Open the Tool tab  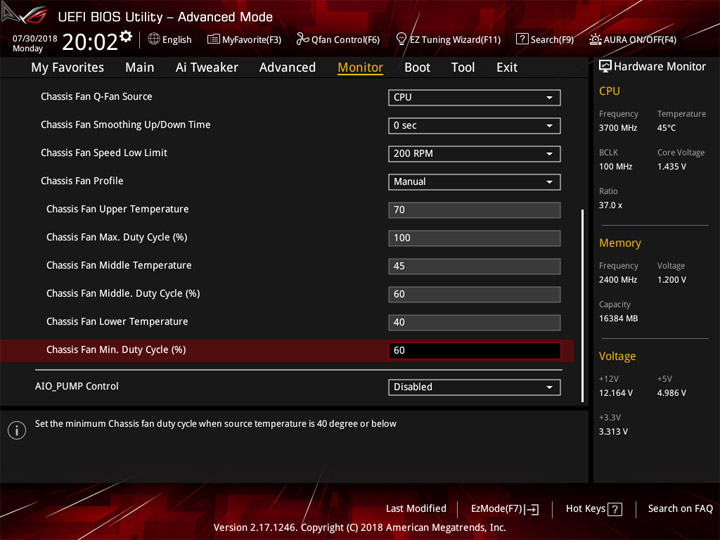click(x=463, y=68)
